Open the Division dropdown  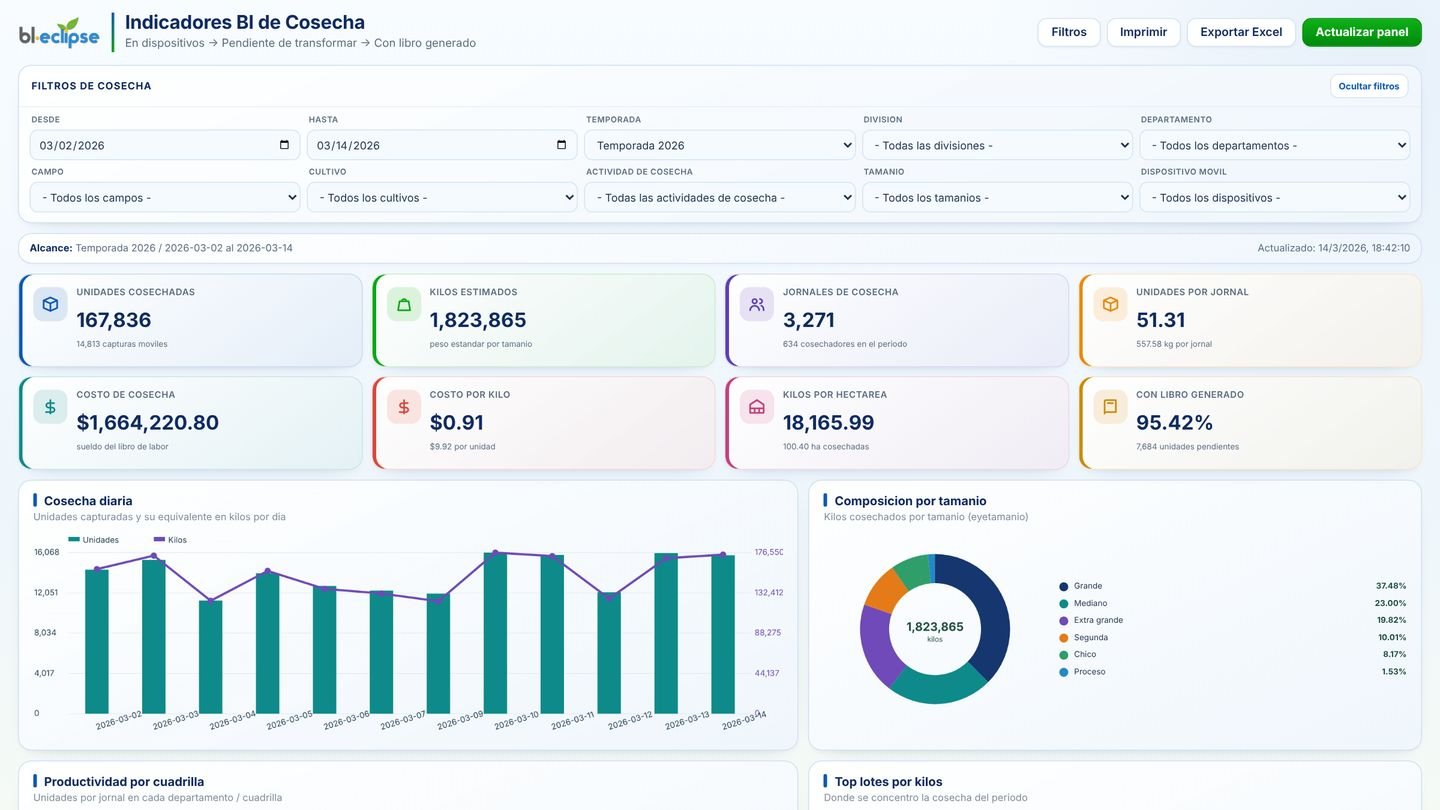pos(997,145)
